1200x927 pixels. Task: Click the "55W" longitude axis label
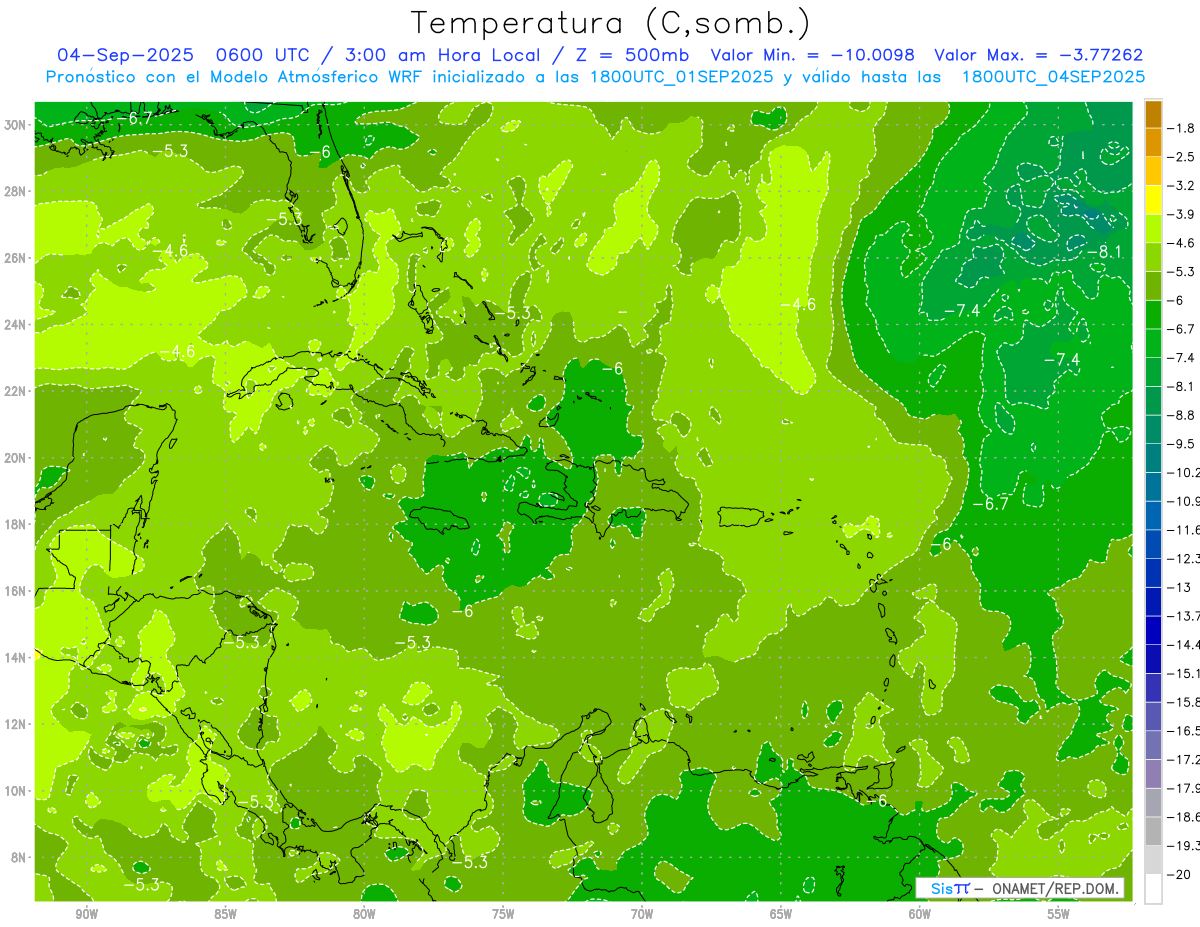tap(1059, 913)
